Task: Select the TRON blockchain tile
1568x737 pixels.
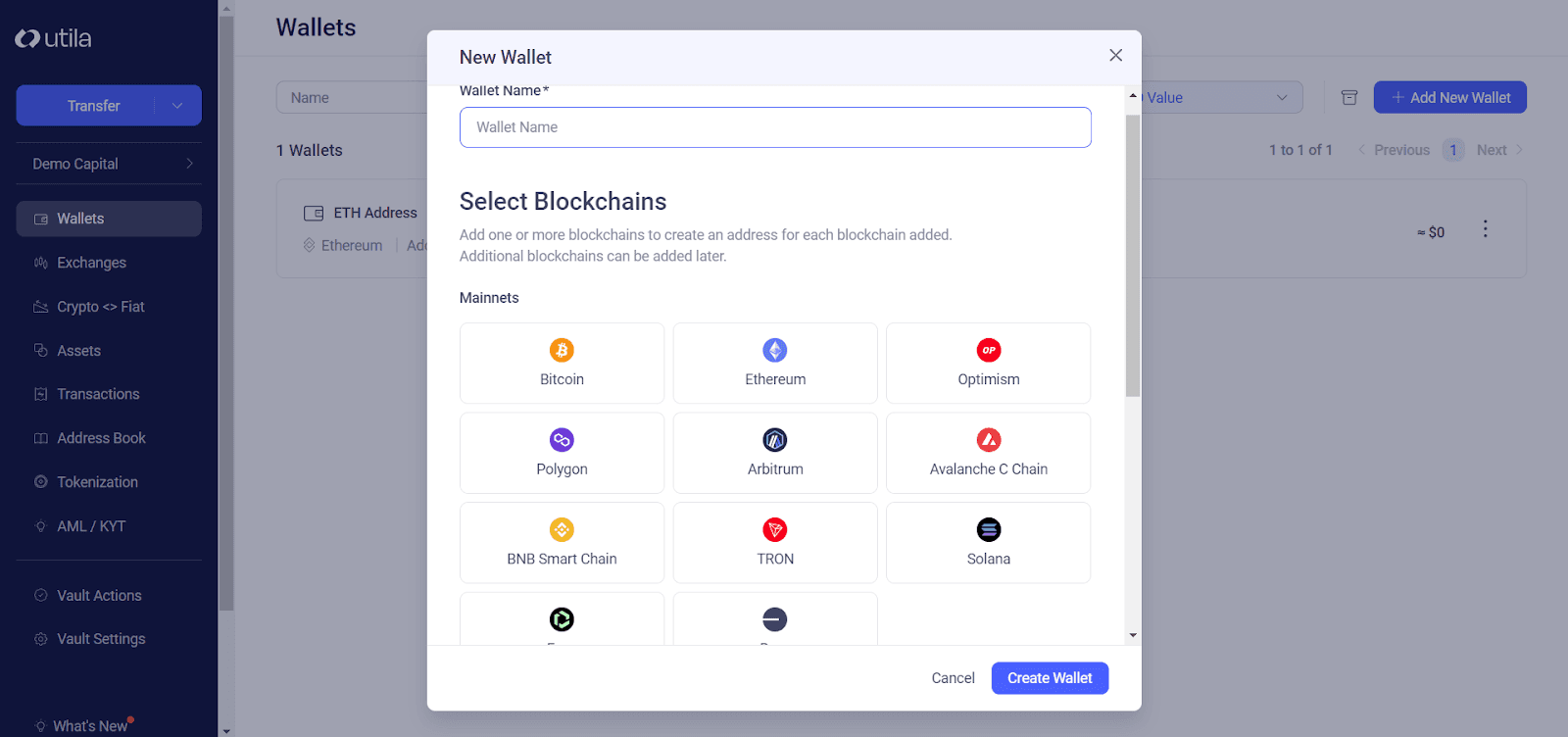Action: (773, 542)
